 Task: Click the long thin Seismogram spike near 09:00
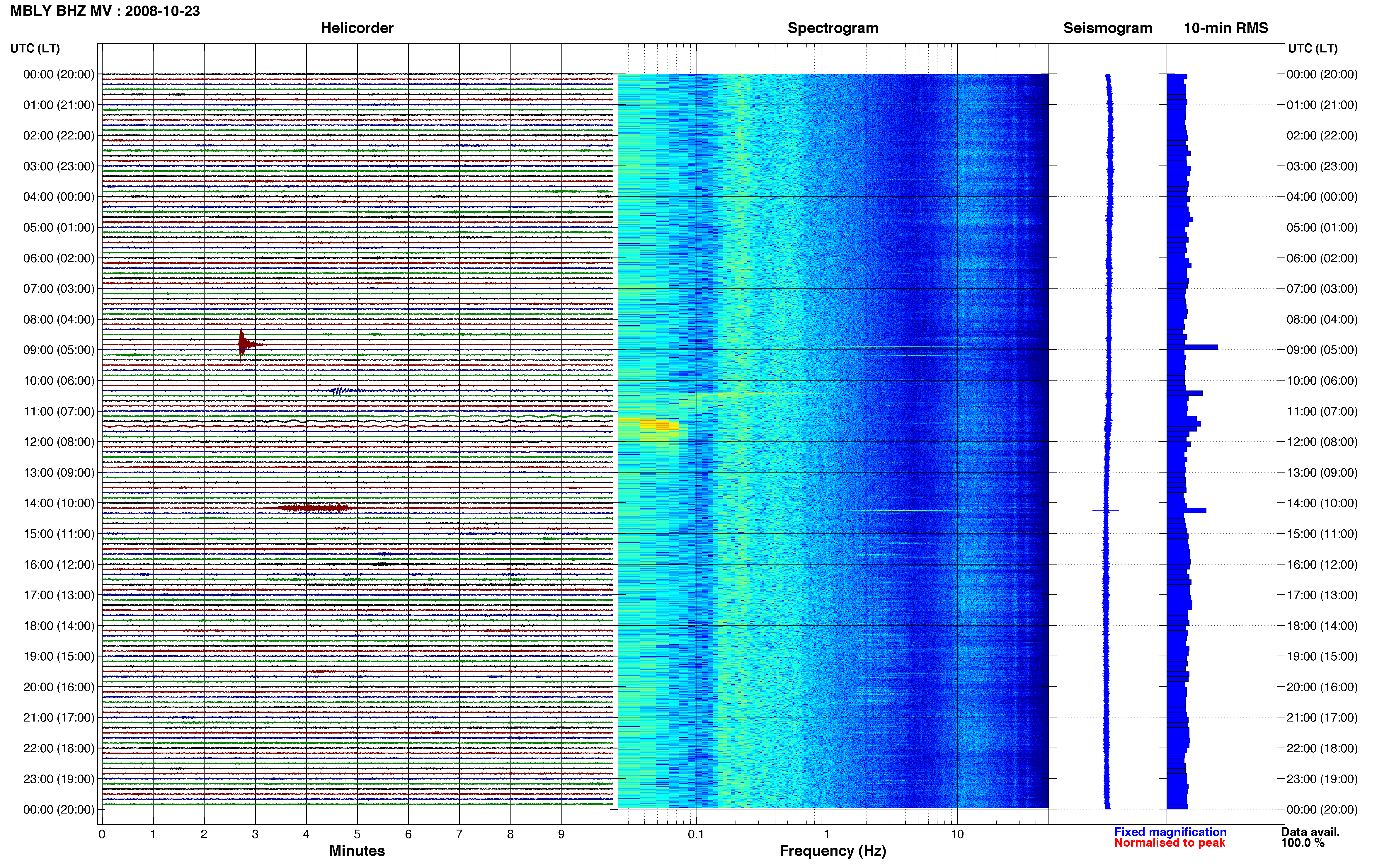point(1107,346)
